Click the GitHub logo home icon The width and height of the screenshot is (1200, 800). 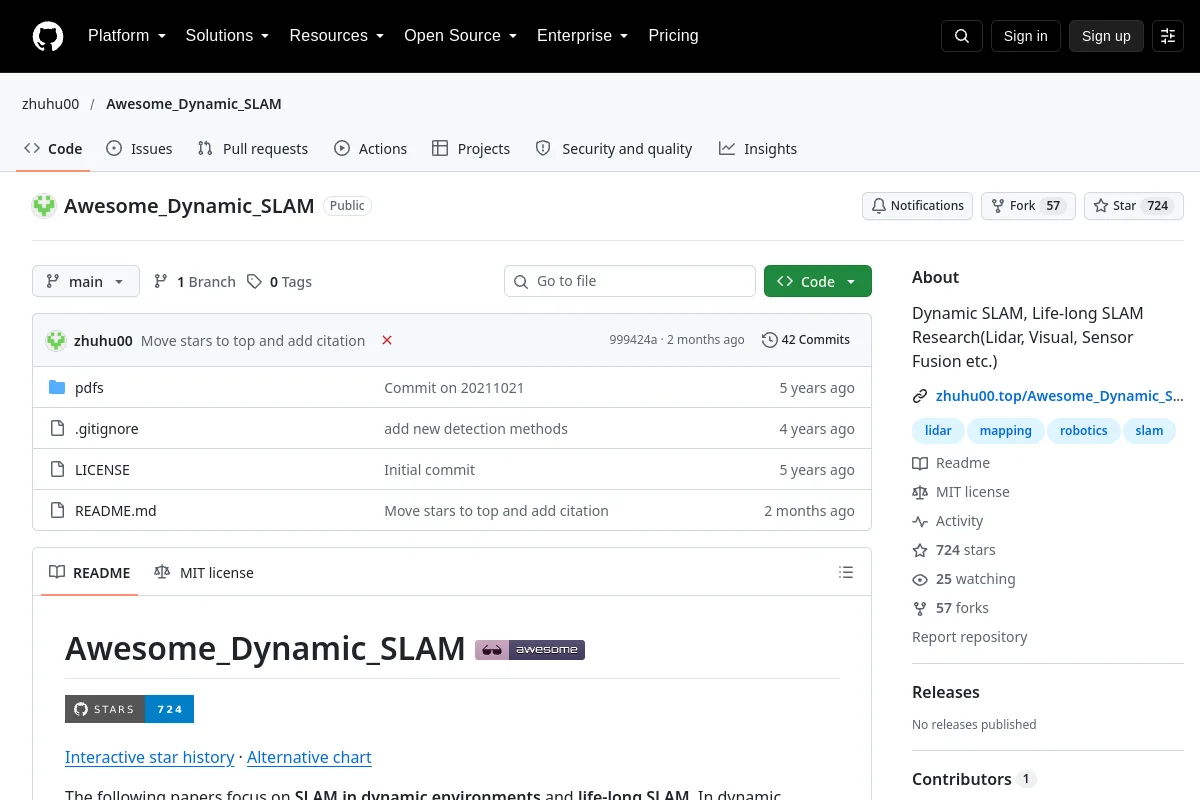coord(48,36)
